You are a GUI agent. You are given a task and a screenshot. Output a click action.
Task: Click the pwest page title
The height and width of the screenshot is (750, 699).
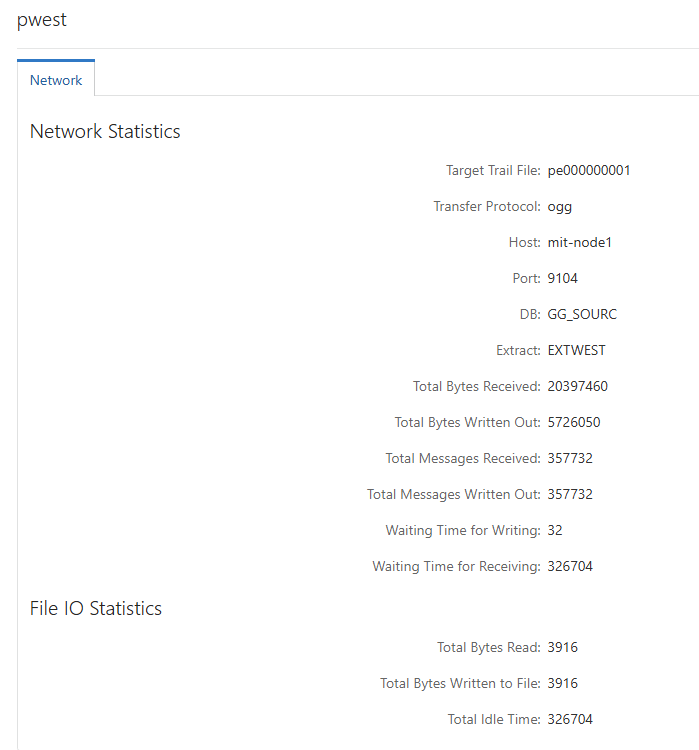point(42,20)
